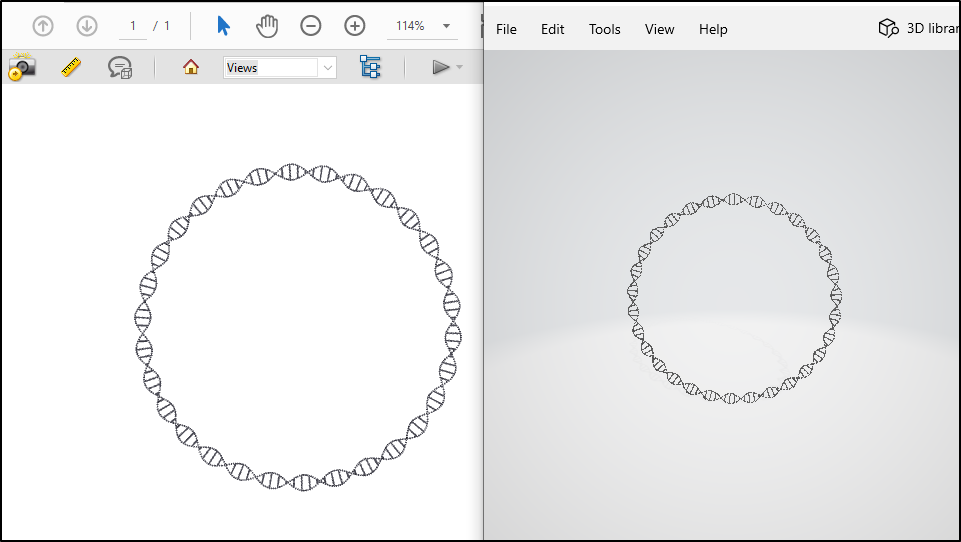Select the 3D measurement ruler tool
This screenshot has height=542, width=961.
pos(71,67)
